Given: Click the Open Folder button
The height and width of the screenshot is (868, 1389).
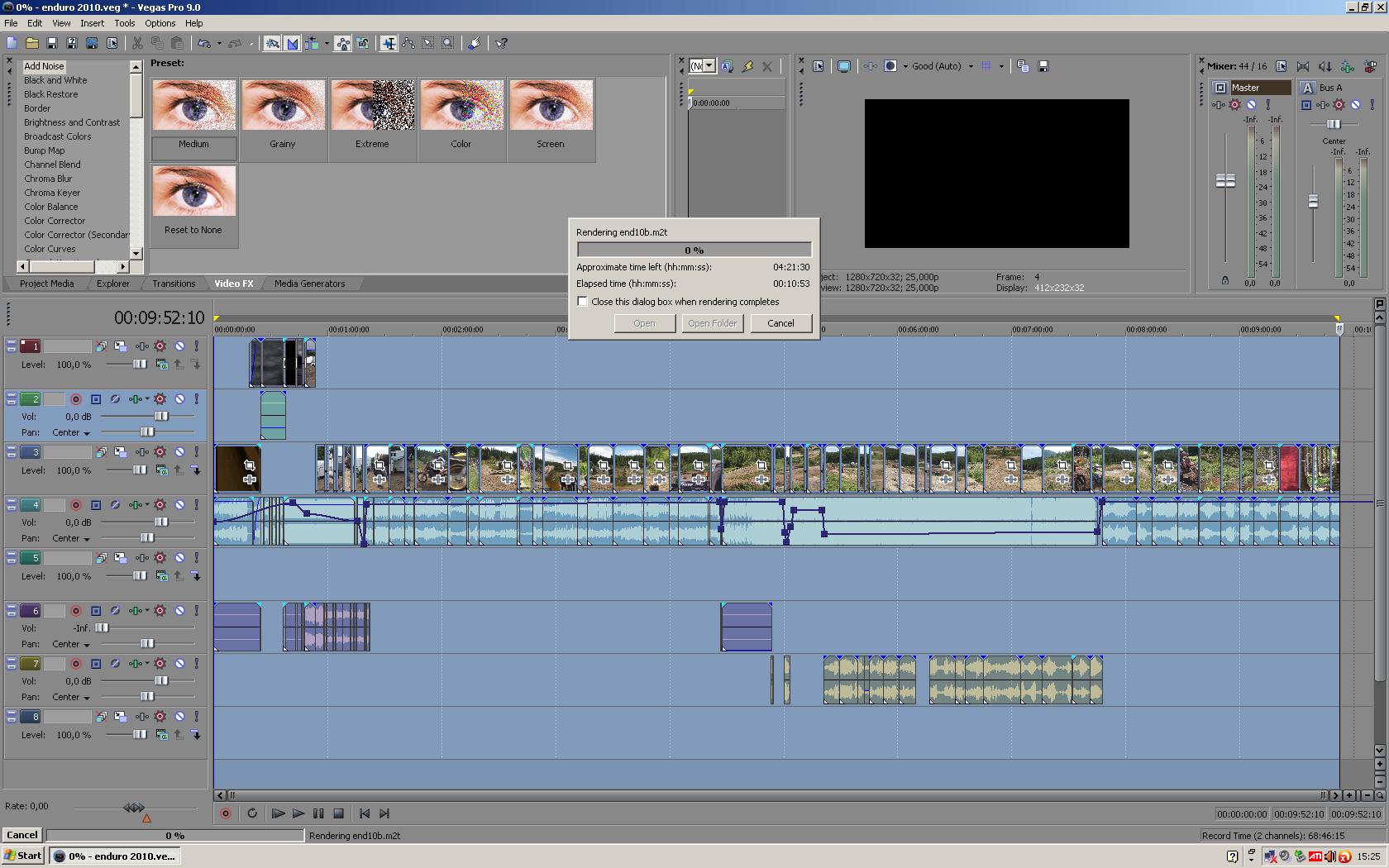Looking at the screenshot, I should point(712,323).
